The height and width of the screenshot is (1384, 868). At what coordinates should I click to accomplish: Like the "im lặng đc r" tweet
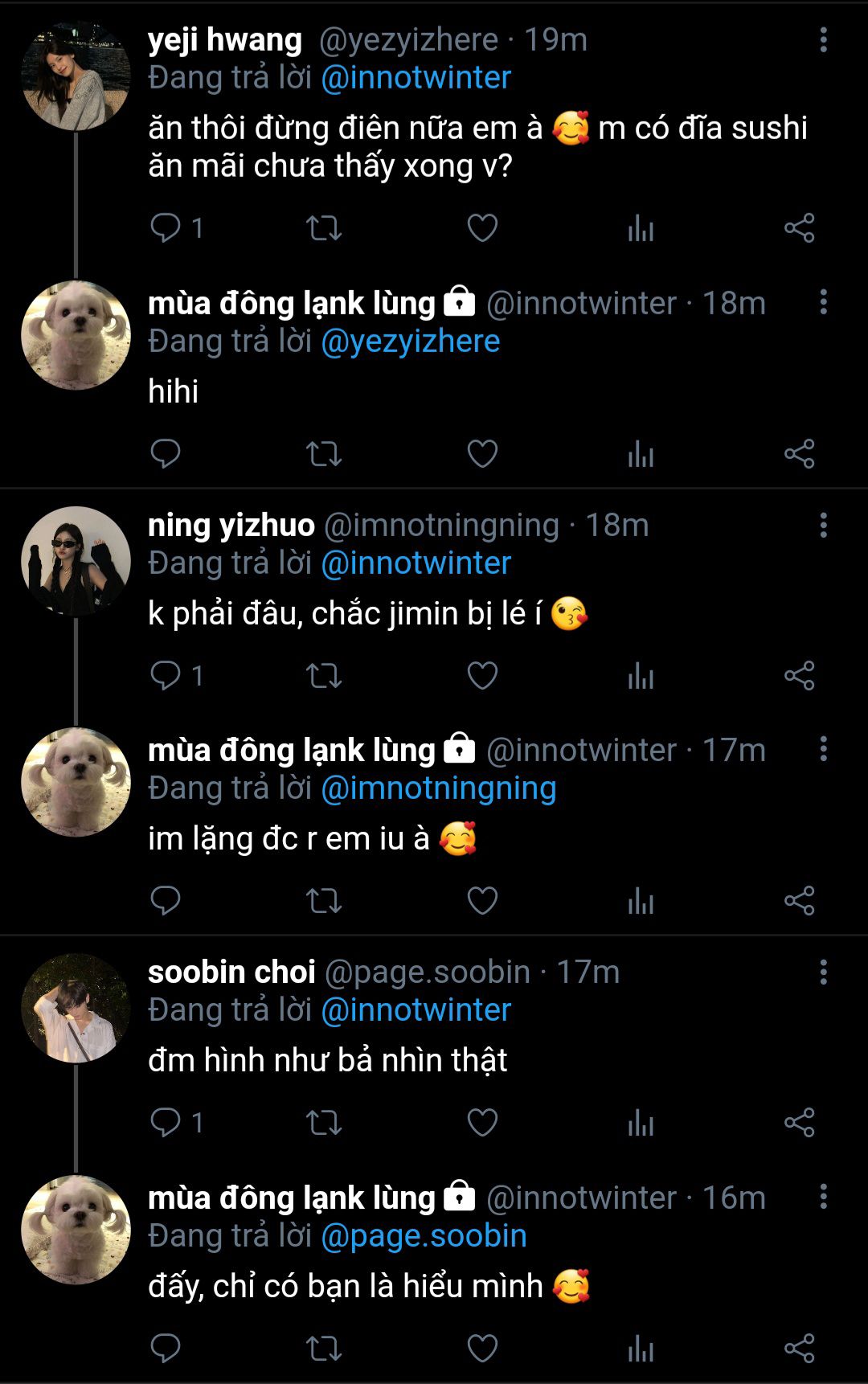coord(482,901)
